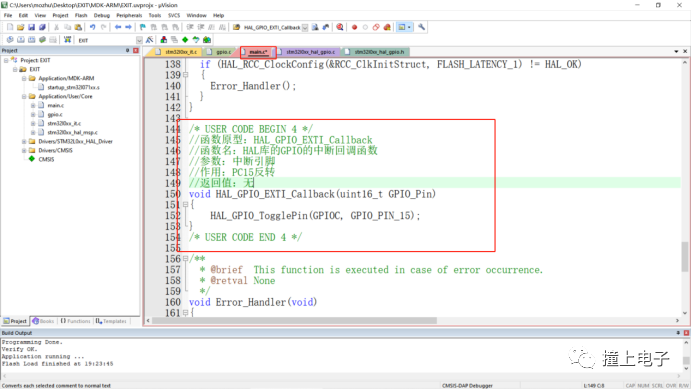The image size is (692, 389).
Task: Redo the last edit
Action: coord(104,27)
